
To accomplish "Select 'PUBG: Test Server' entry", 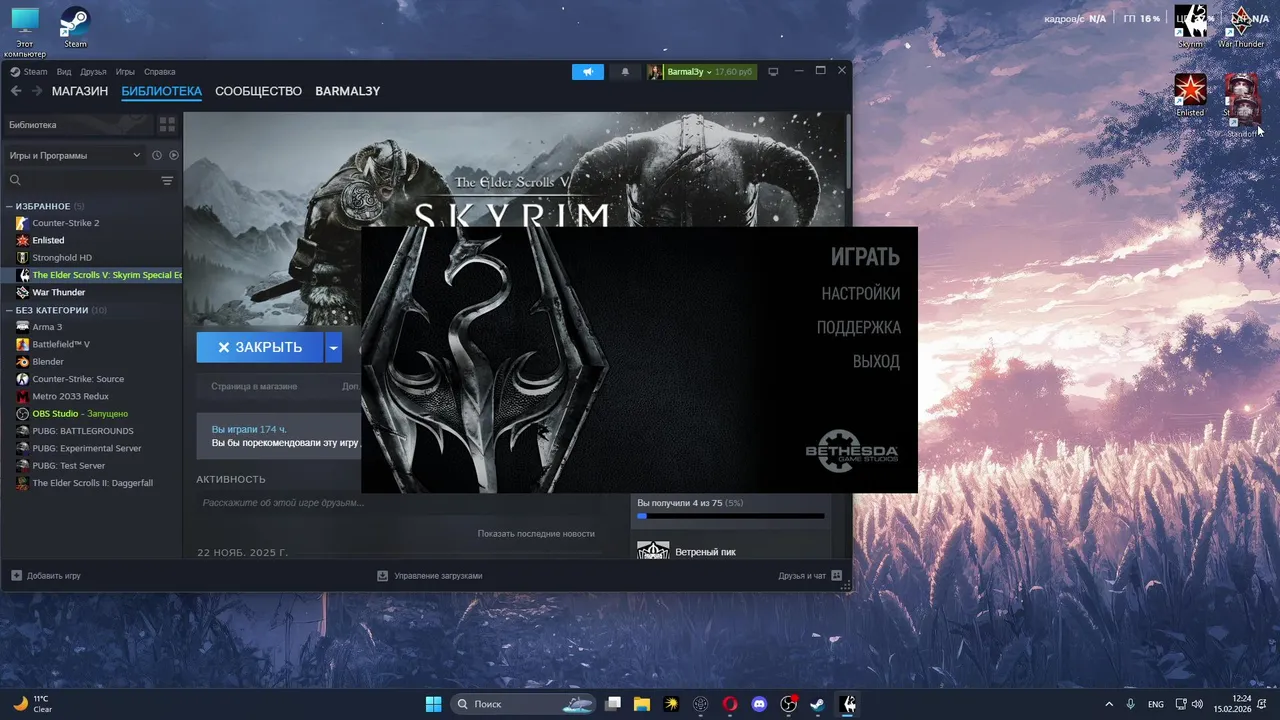I will click(x=69, y=466).
